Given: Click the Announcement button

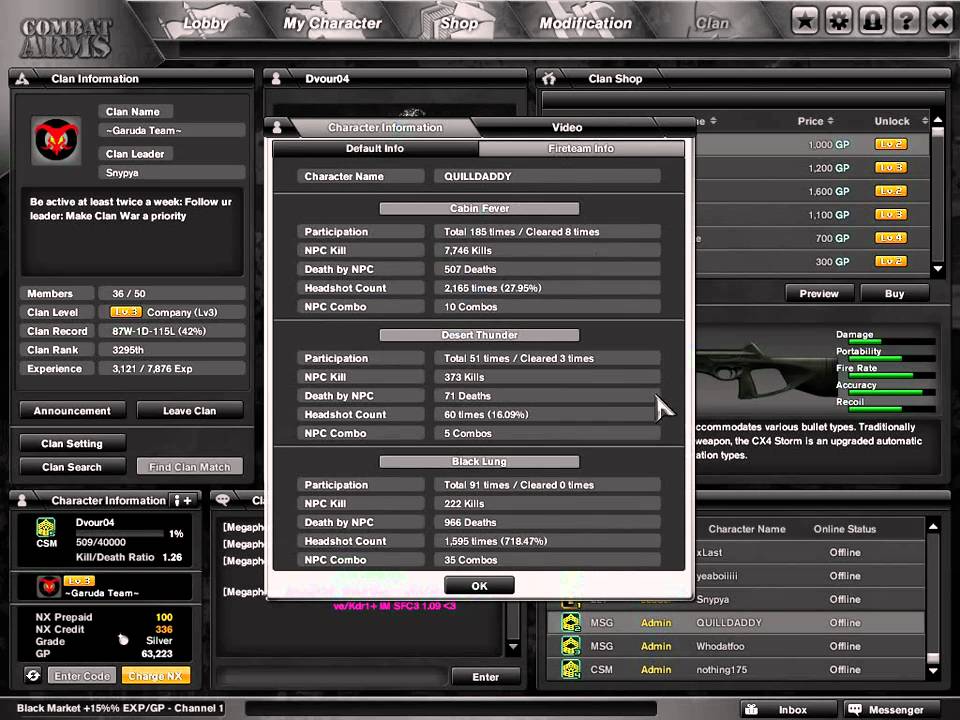Looking at the screenshot, I should click(72, 411).
